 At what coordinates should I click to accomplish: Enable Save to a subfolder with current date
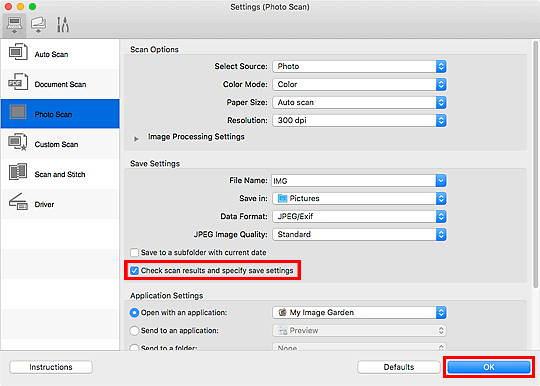click(134, 253)
